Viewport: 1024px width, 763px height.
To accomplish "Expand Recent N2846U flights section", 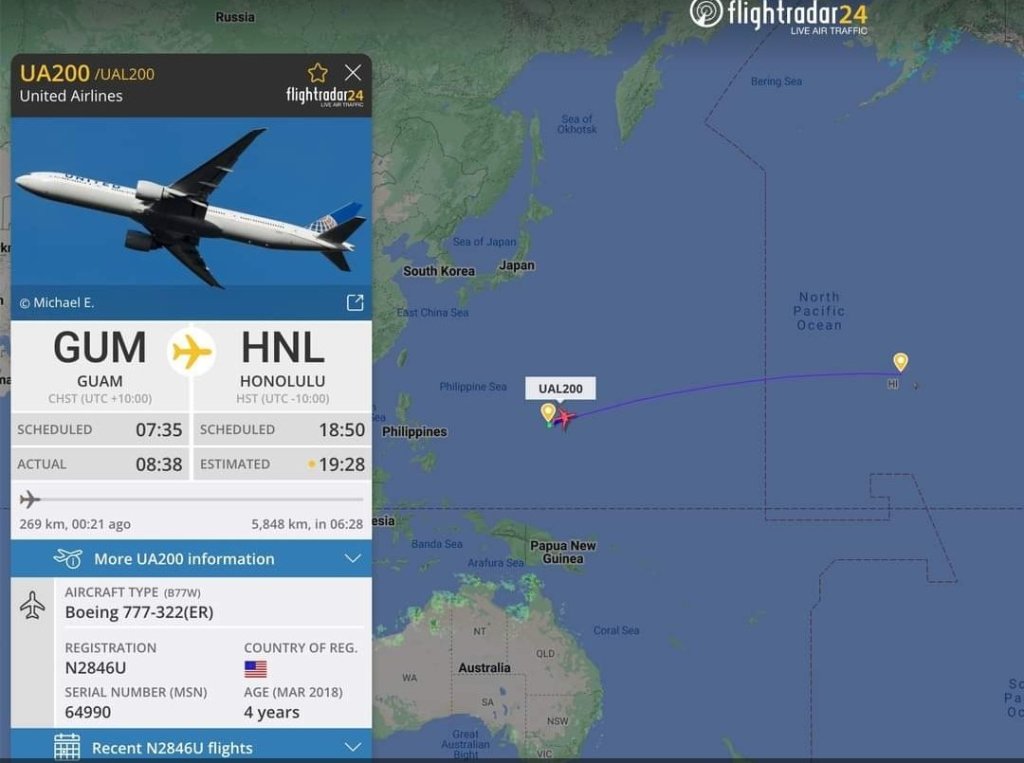I will click(x=191, y=746).
